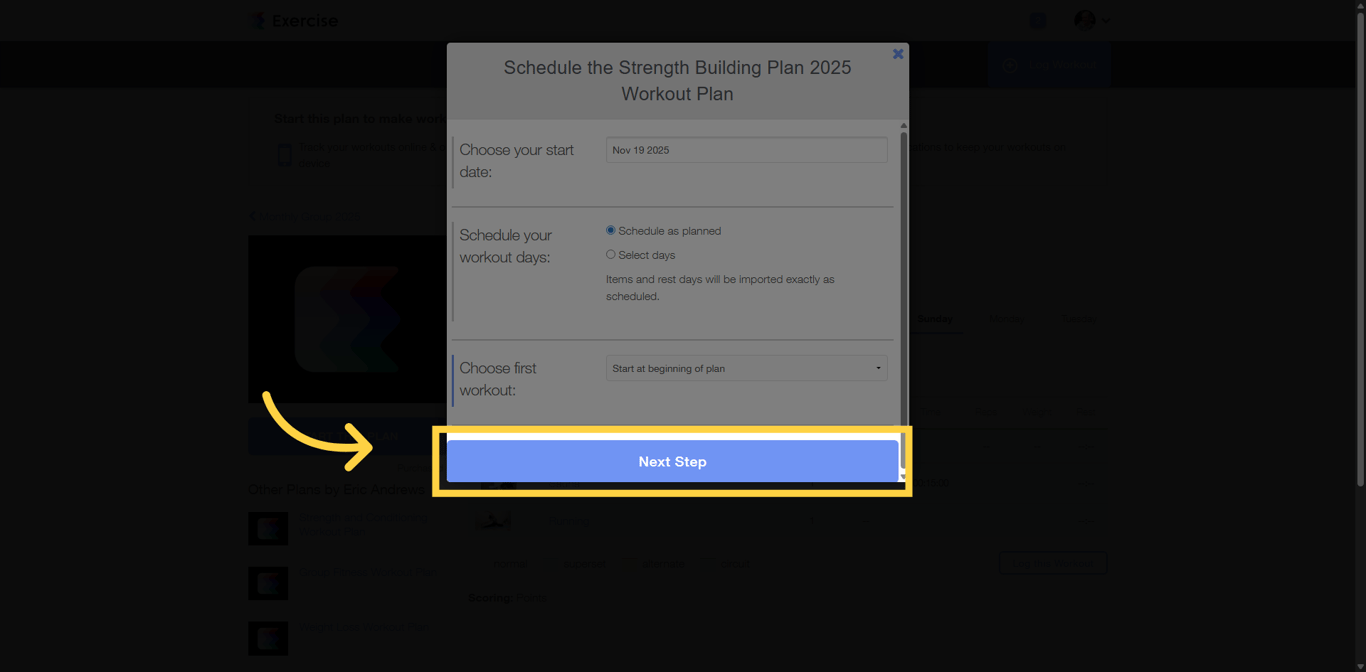Open Strength and Conditioning plan thumbnail
1366x672 pixels.
[x=268, y=528]
